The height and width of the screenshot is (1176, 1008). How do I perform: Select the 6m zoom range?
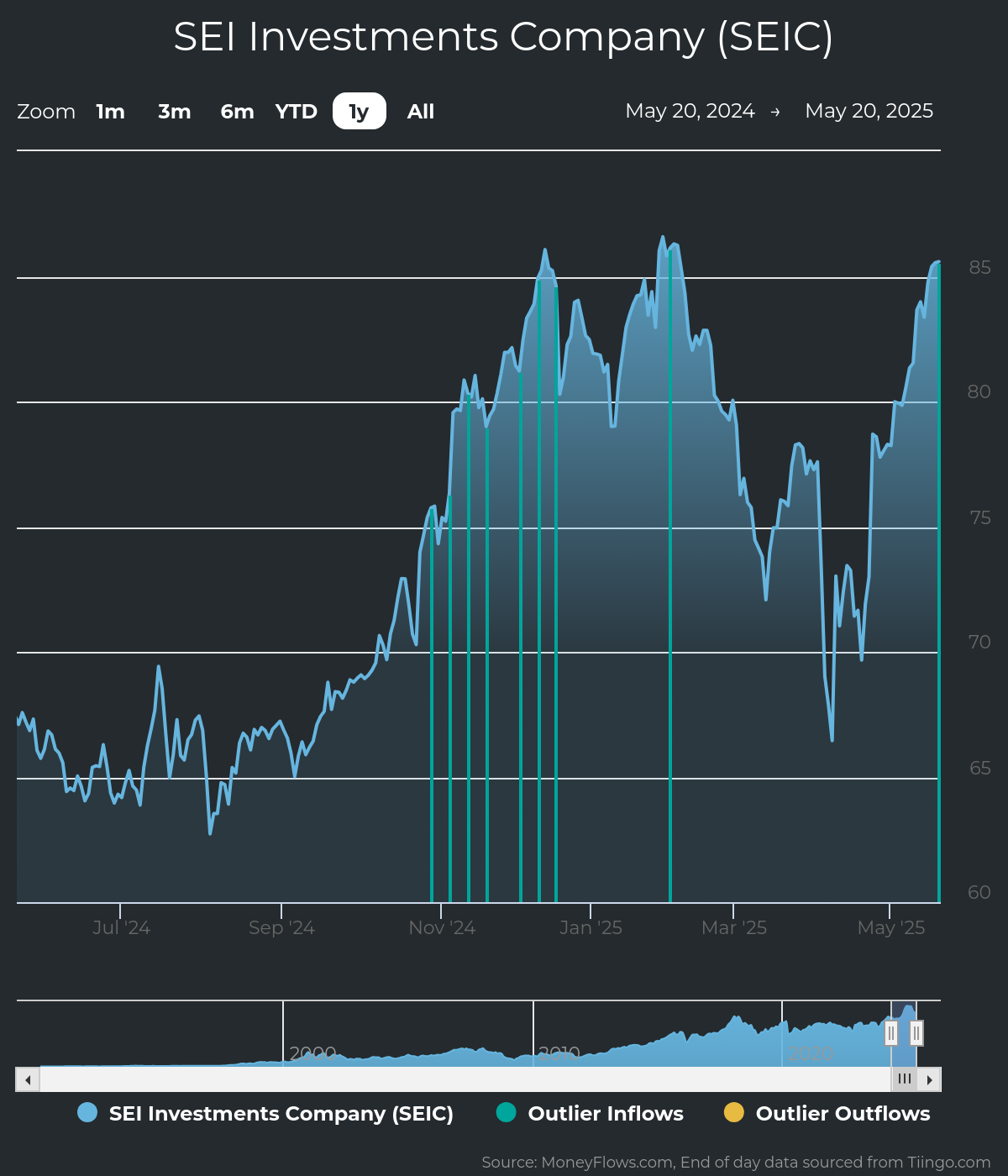[x=237, y=112]
